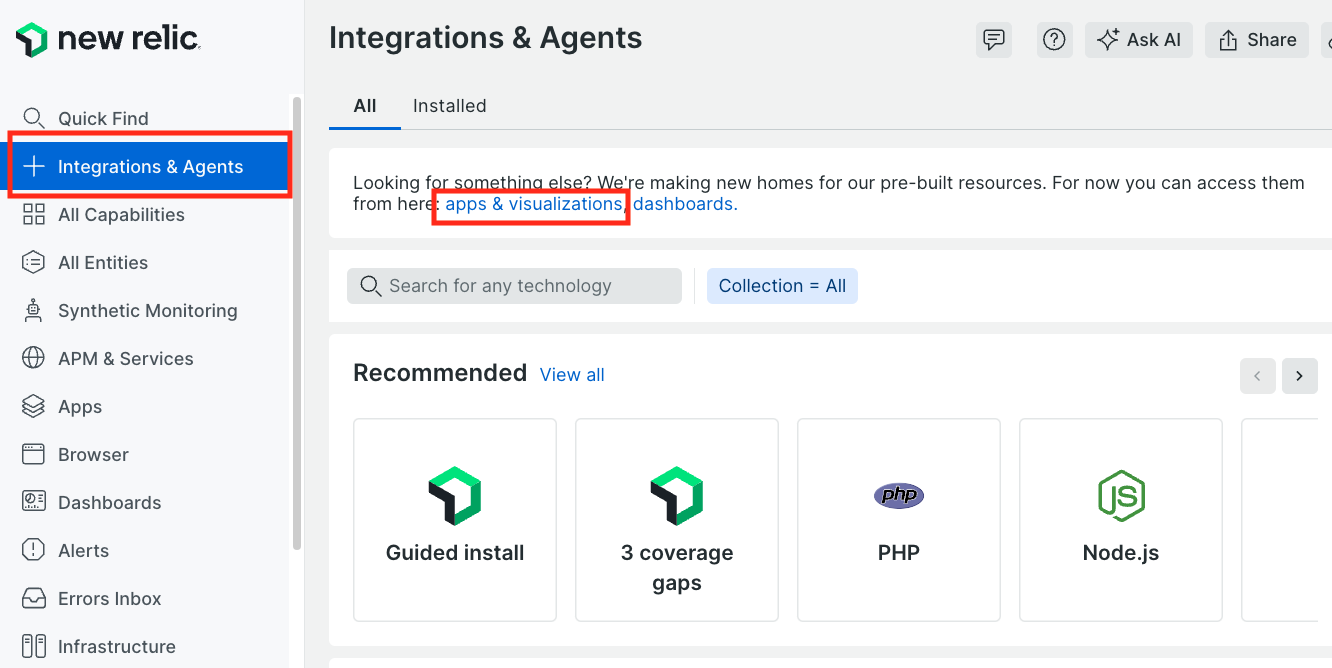Click the Synthetic Monitoring robot icon

point(34,310)
